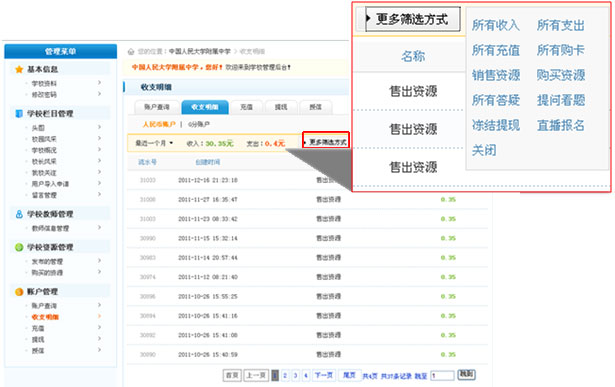Click the row dated 2011-11-12 08:21:40

click(308, 277)
